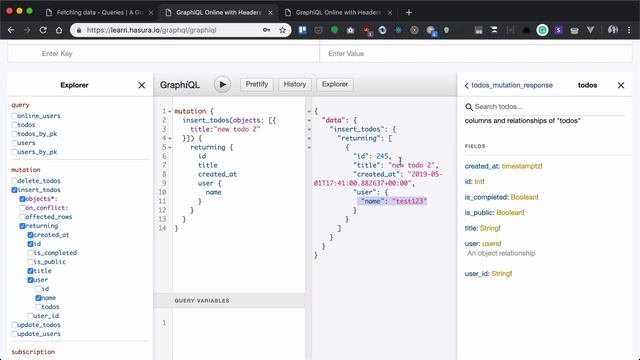Check the is_public field
Screen dimensions: 640x360
coord(30,262)
